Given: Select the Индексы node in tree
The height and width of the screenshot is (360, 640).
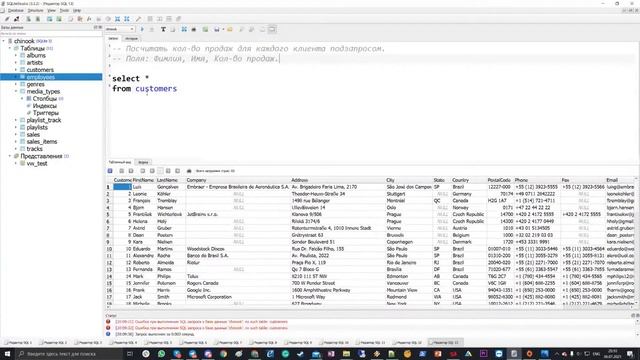Looking at the screenshot, I should tap(44, 106).
